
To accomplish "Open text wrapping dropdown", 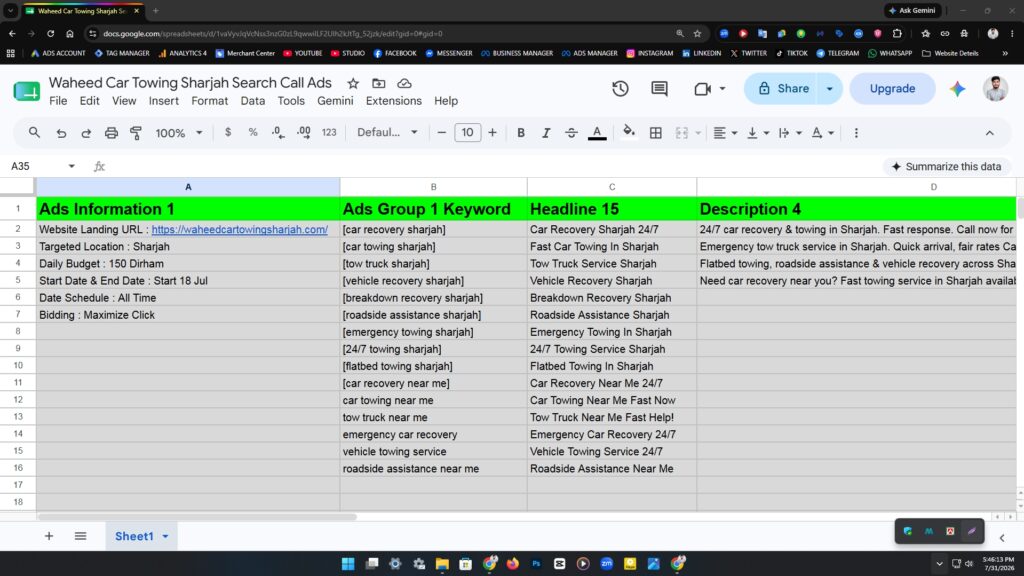I will 790,133.
